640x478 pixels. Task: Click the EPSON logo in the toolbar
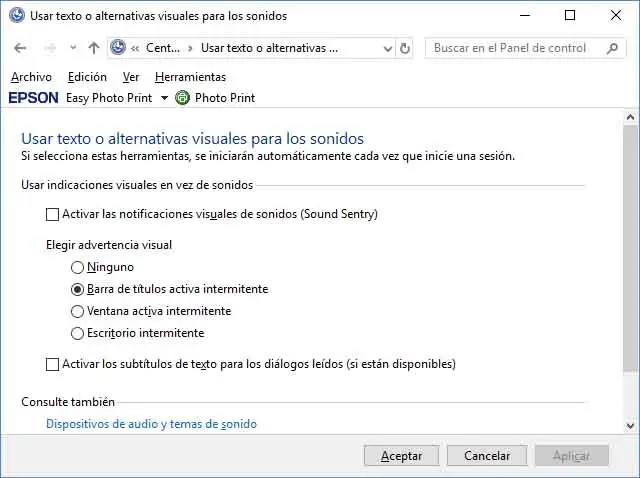click(x=33, y=98)
